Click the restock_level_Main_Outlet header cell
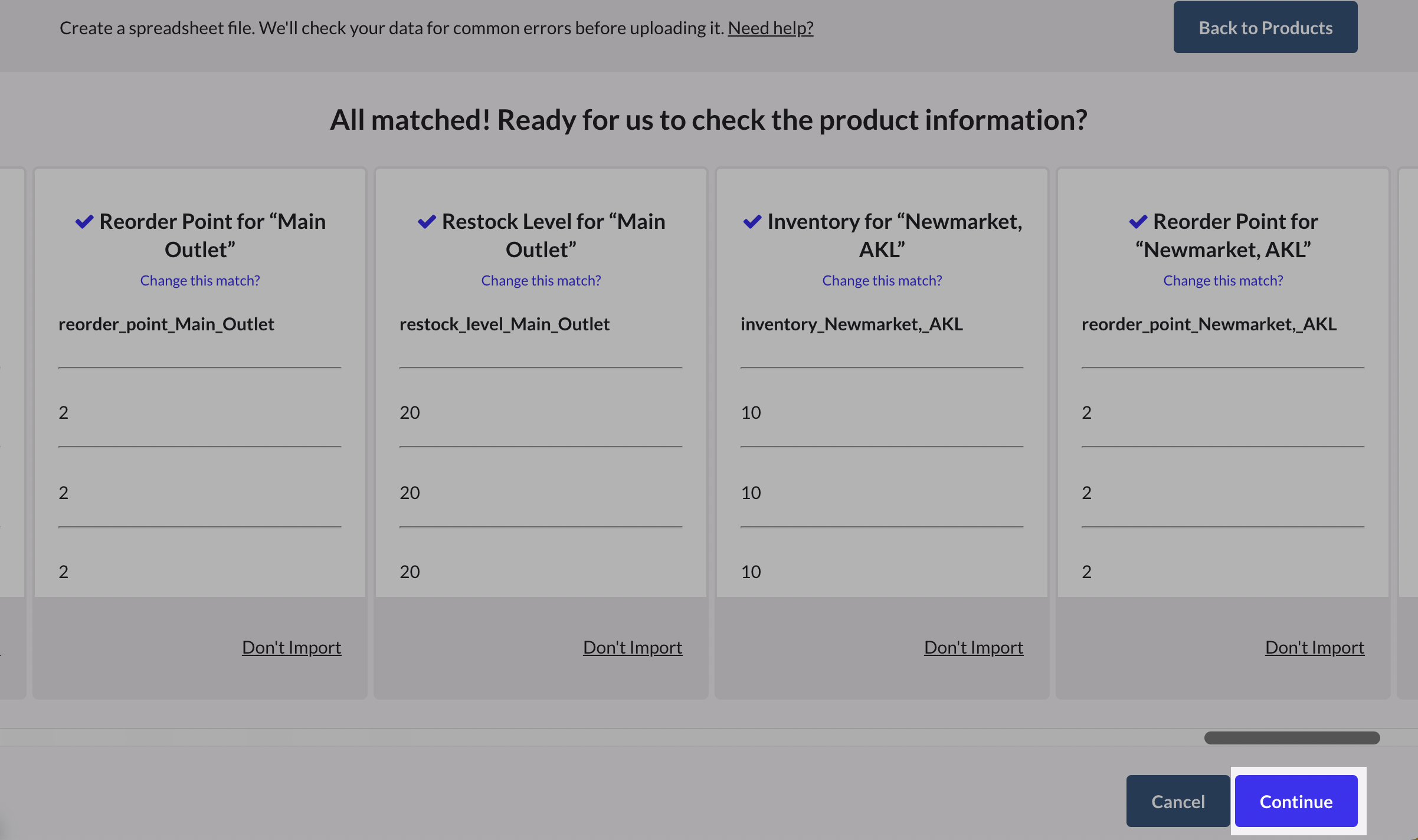This screenshot has height=840, width=1418. click(x=504, y=324)
